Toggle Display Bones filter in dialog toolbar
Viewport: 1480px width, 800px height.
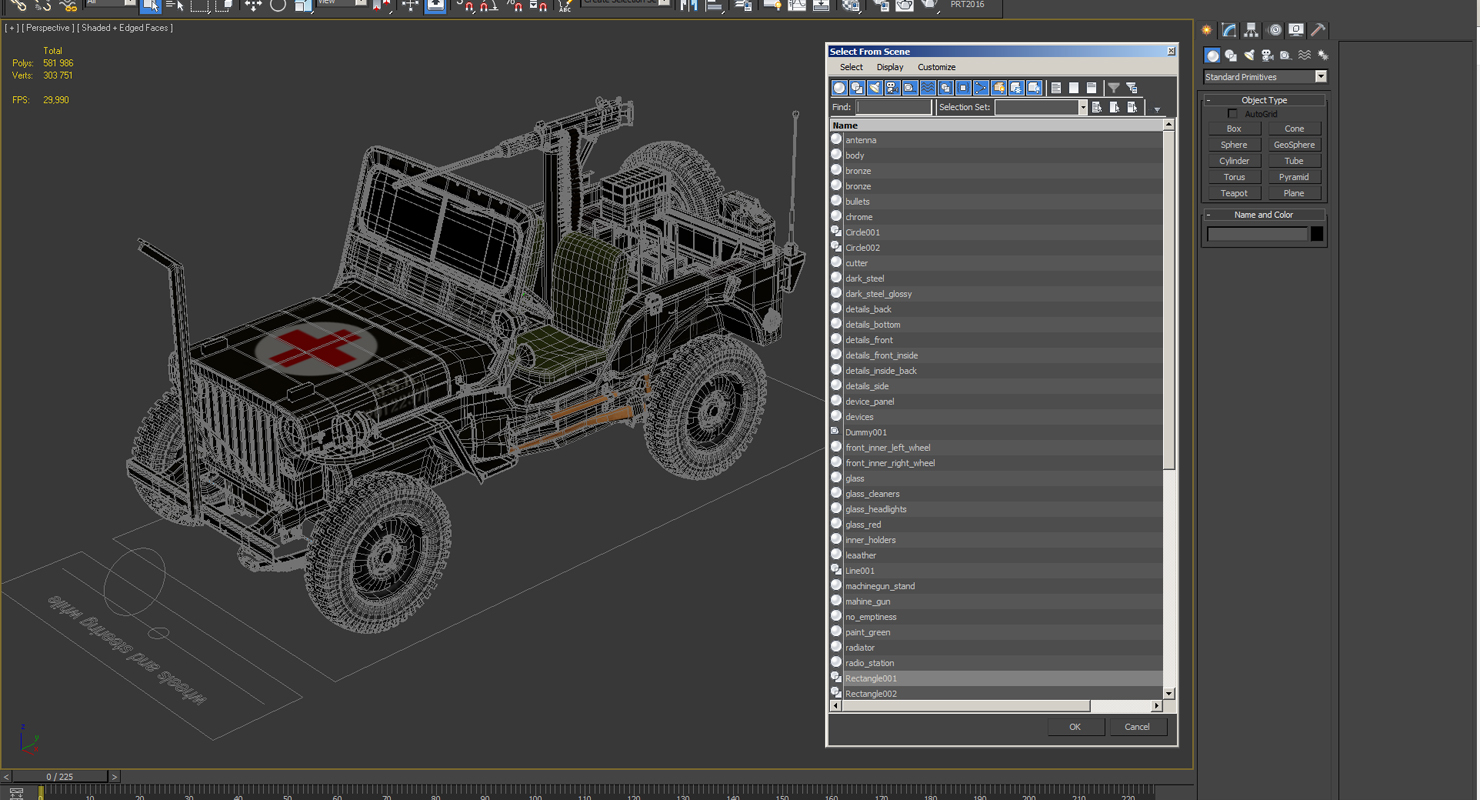click(x=981, y=88)
